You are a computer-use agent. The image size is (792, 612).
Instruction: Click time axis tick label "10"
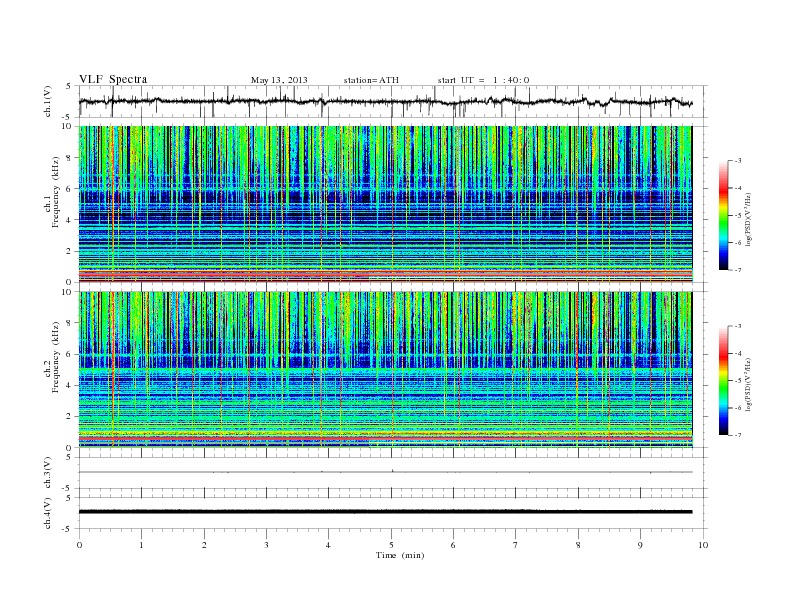pos(703,545)
